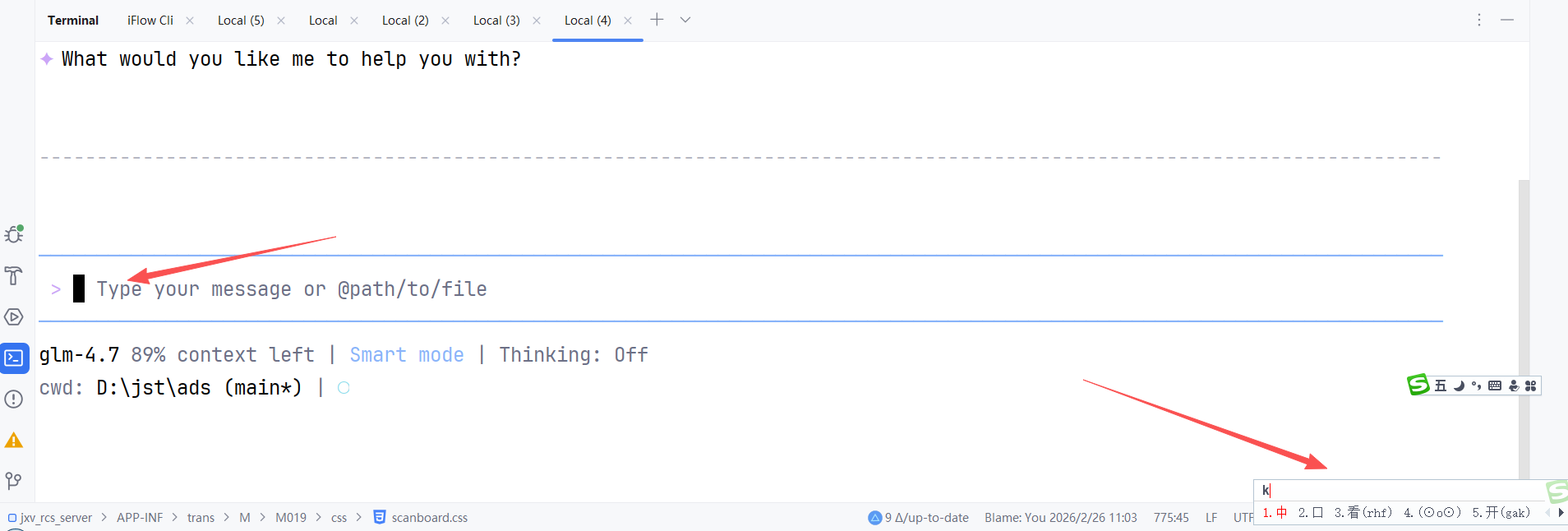Click the terminal vertical scrollbar

tap(1524, 329)
